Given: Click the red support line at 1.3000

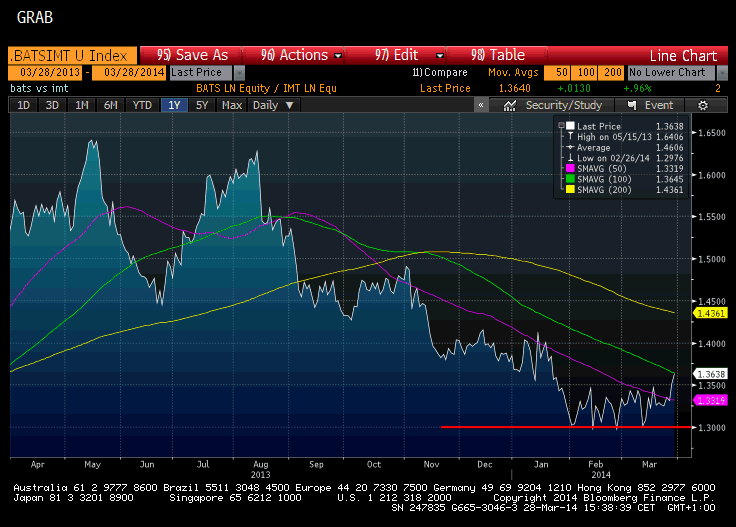Looking at the screenshot, I should 566,427.
